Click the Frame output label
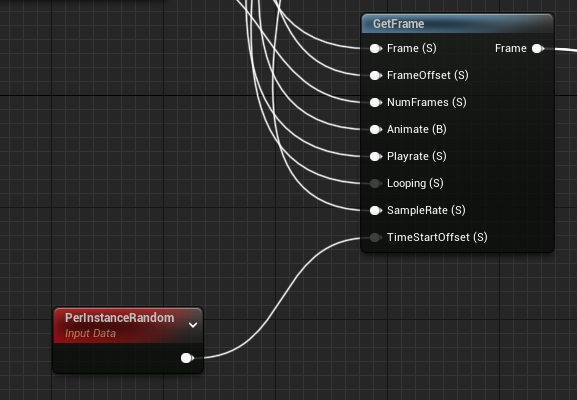 coord(511,49)
